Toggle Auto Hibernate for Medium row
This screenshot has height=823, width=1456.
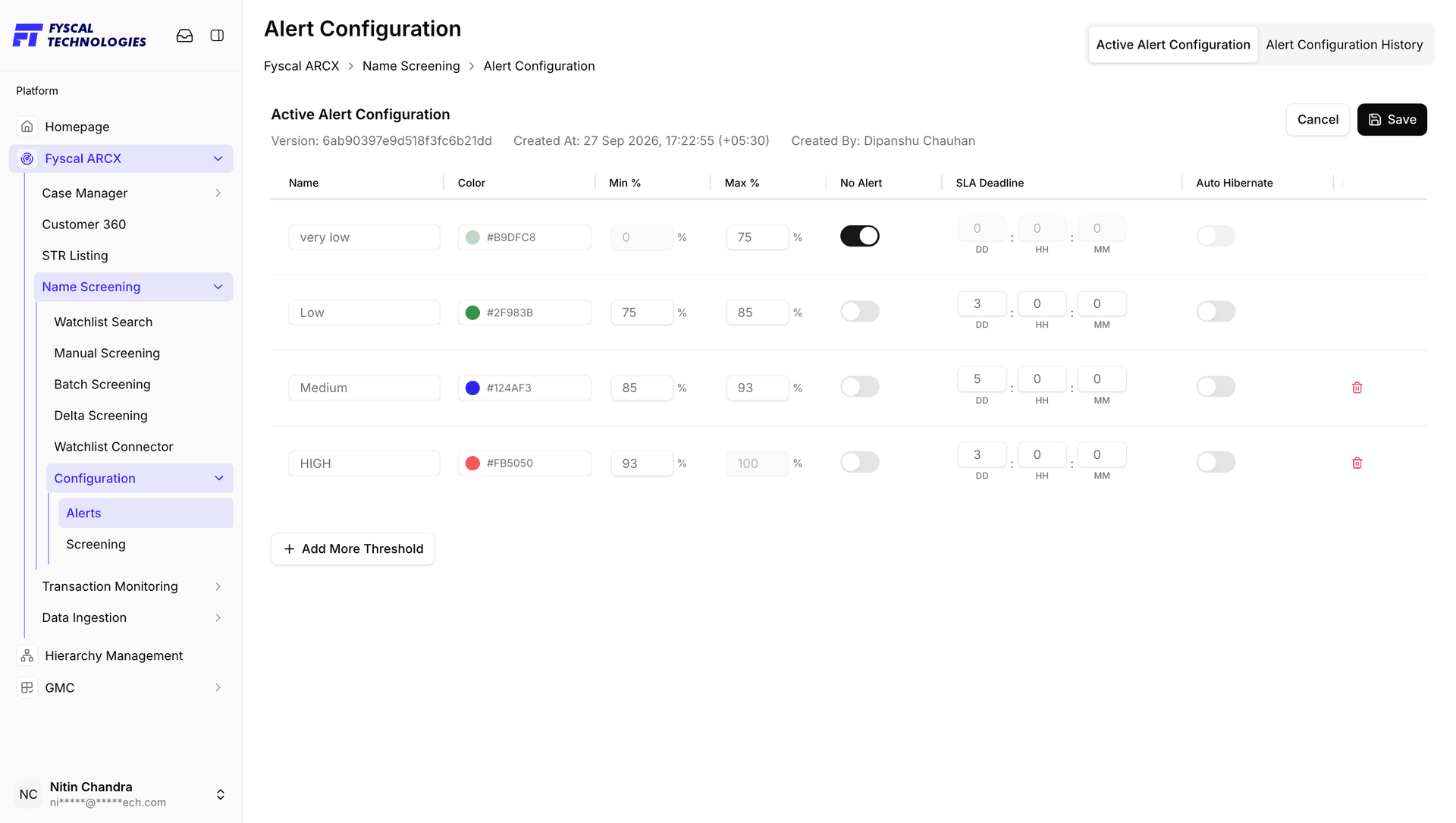click(x=1216, y=387)
